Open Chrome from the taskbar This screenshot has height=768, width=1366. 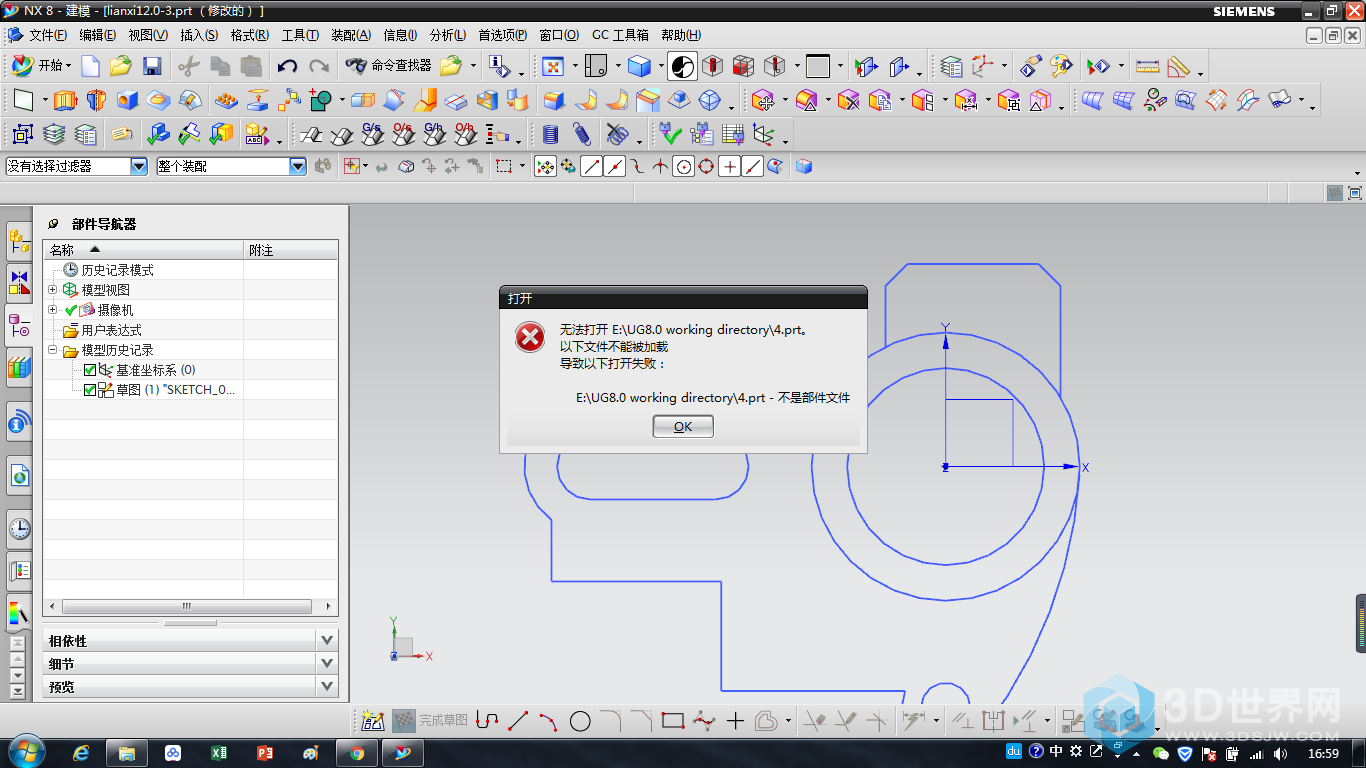click(357, 753)
